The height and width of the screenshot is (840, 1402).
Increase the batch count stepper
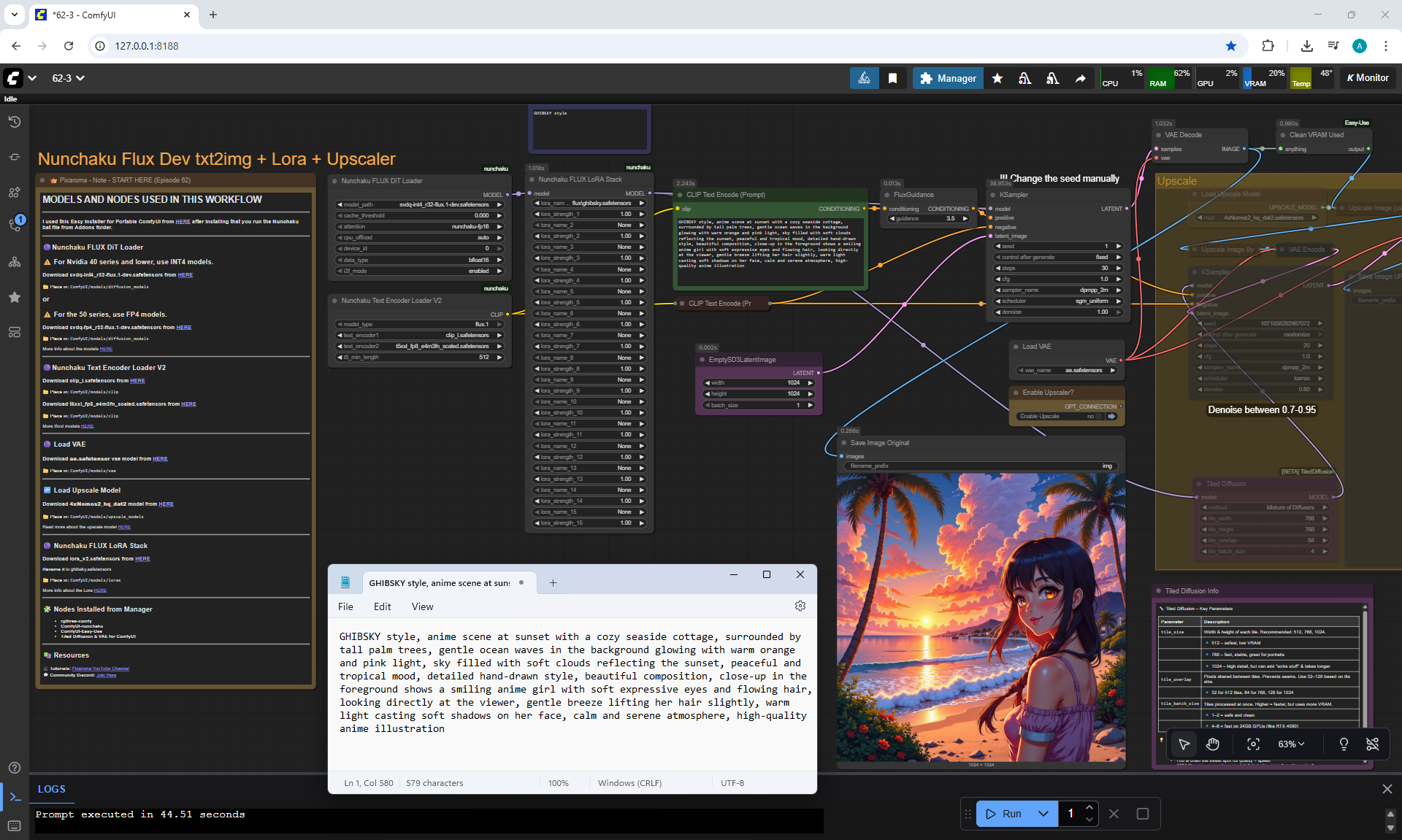click(1089, 807)
